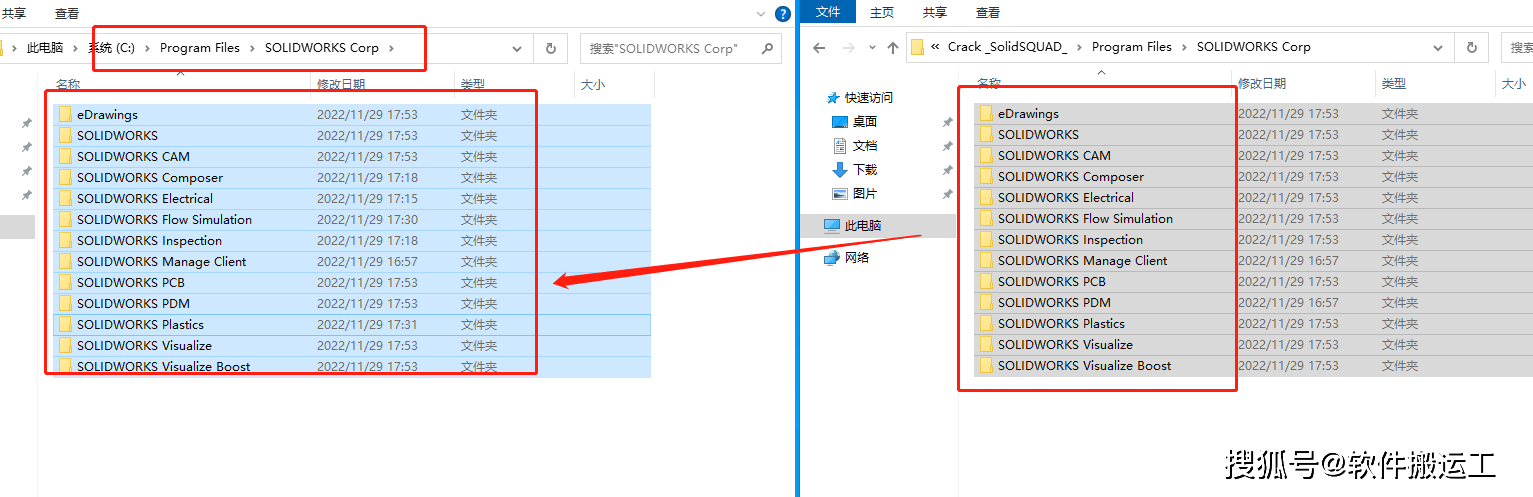Open 共享 tab in left window
Screen dimensions: 1533x497
click(14, 14)
